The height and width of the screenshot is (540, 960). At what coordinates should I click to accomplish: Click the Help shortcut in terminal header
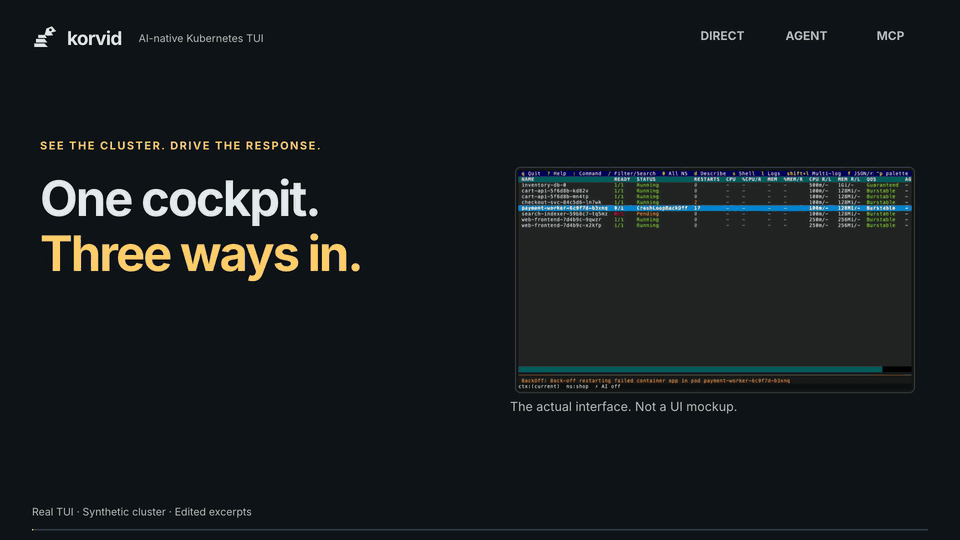pyautogui.click(x=557, y=173)
